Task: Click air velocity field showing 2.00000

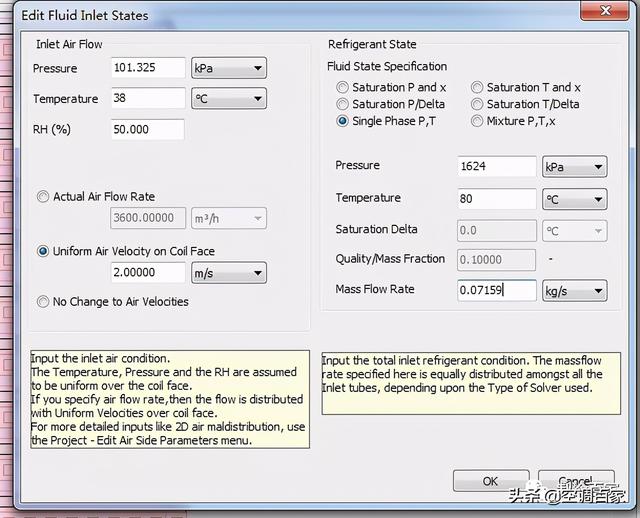Action: click(148, 272)
